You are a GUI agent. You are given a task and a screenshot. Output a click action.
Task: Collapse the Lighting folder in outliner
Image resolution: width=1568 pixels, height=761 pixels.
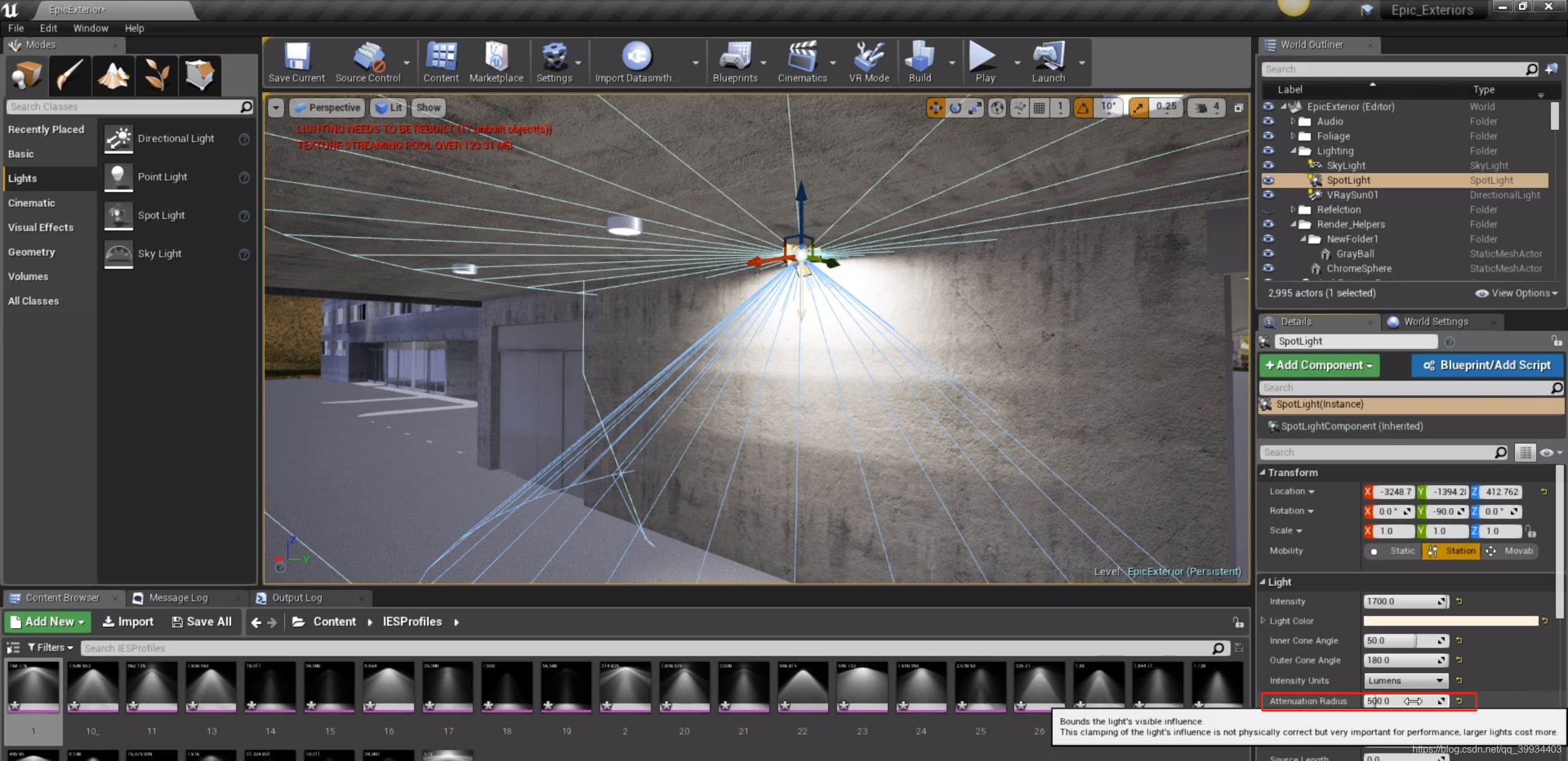[1292, 151]
